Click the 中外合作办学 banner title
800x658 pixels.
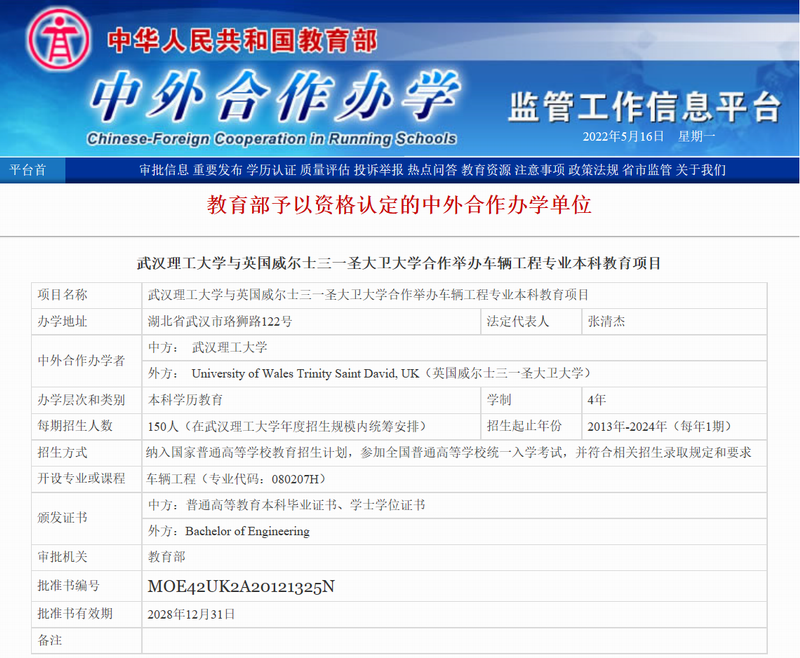pyautogui.click(x=270, y=95)
